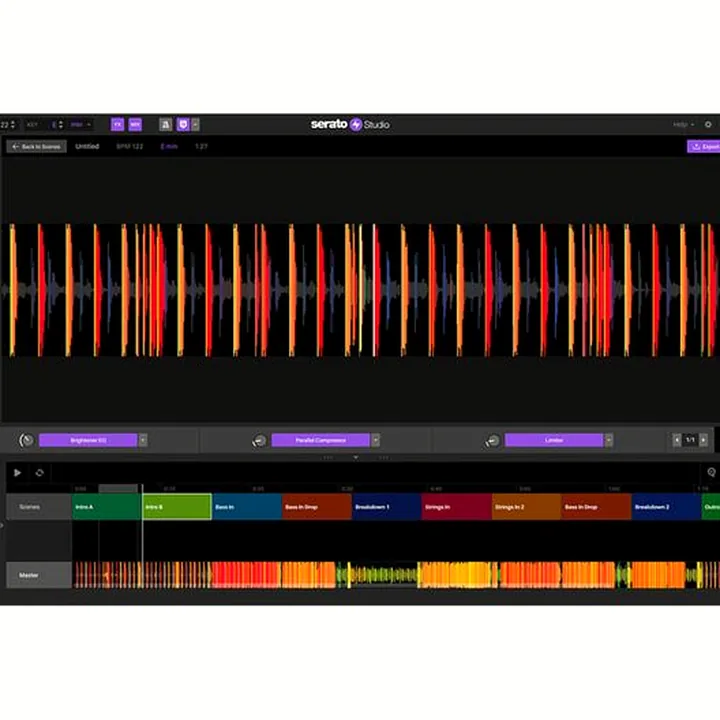The image size is (720, 720).
Task: Adjust the Limiter effect knob
Action: click(492, 441)
